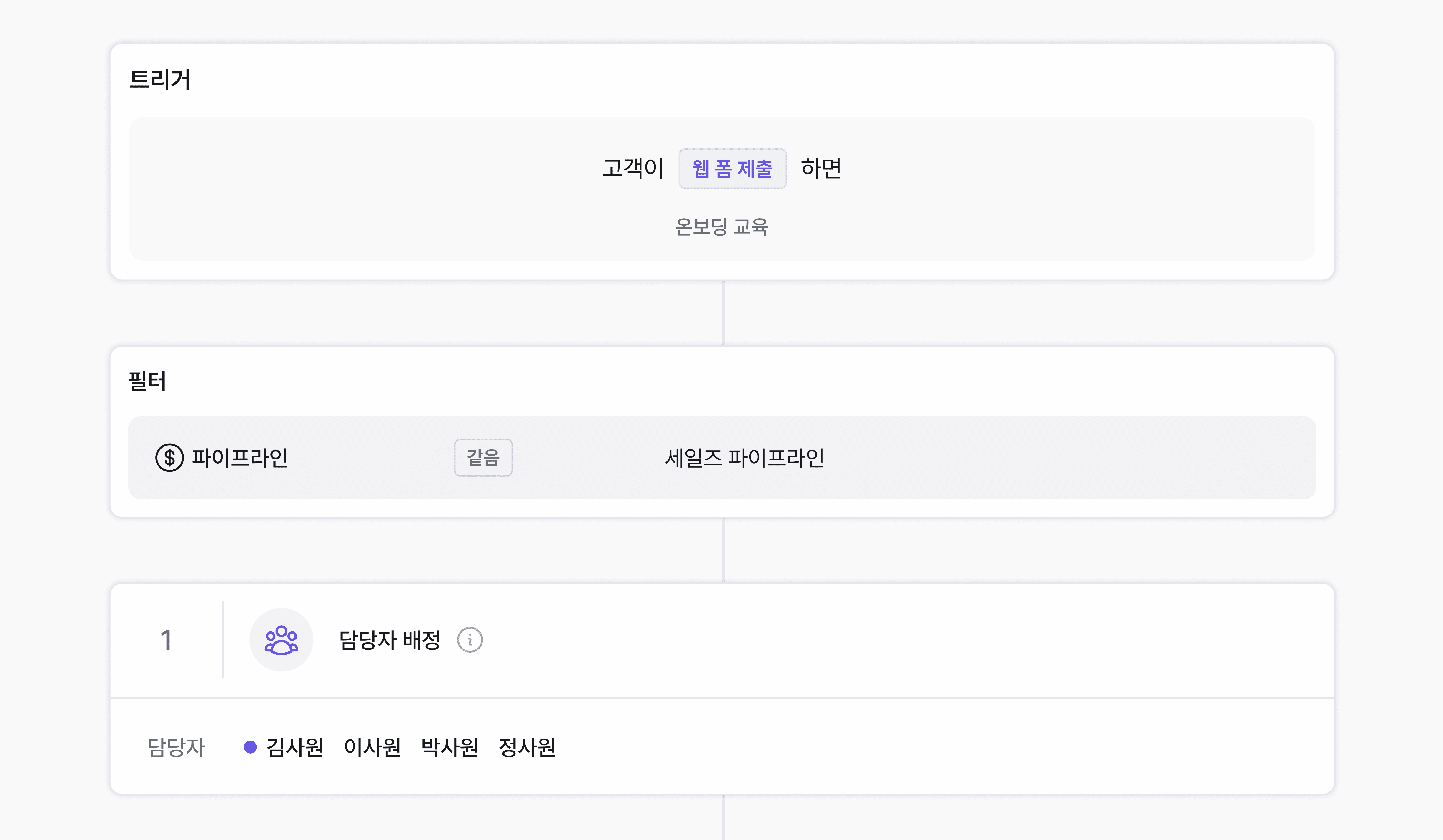
Task: Click the 하면 text in trigger
Action: click(820, 168)
